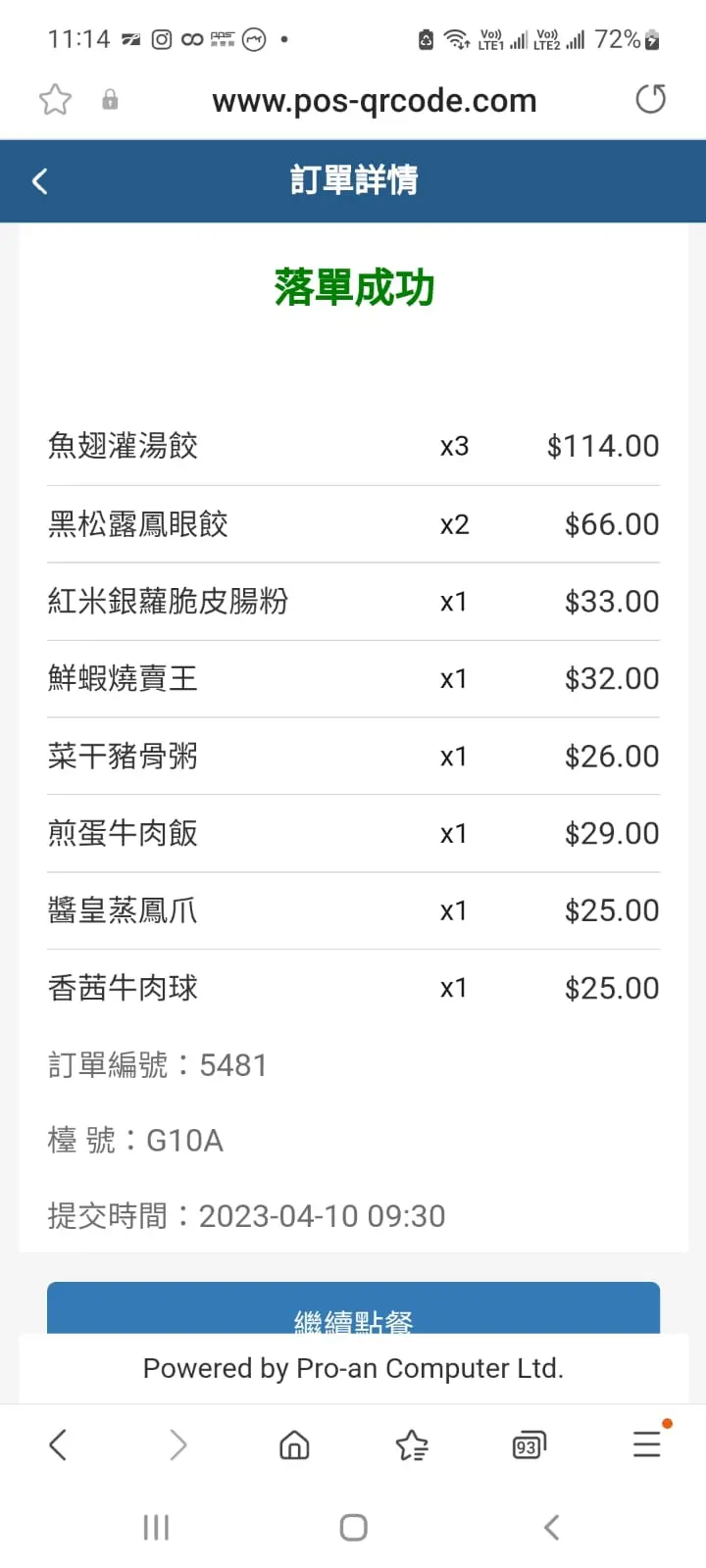The height and width of the screenshot is (1568, 706).
Task: Reload the page with the refresh icon
Action: click(650, 99)
